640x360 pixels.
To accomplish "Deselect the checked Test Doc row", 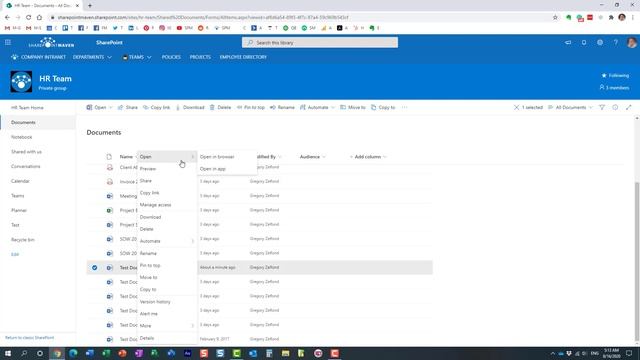I will pyautogui.click(x=94, y=268).
